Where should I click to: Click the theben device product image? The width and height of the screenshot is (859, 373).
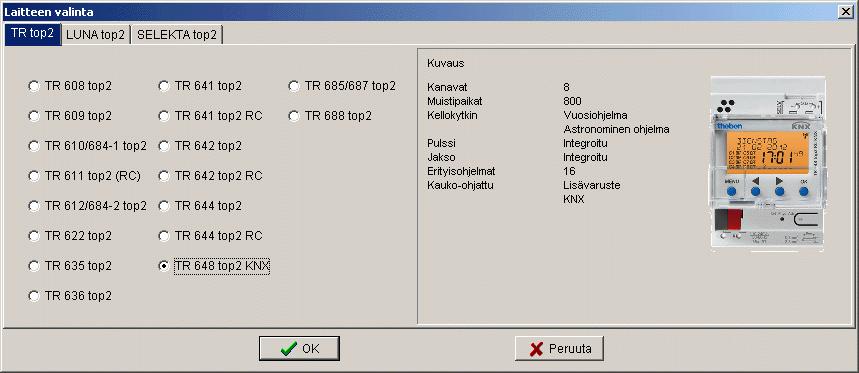(x=767, y=164)
